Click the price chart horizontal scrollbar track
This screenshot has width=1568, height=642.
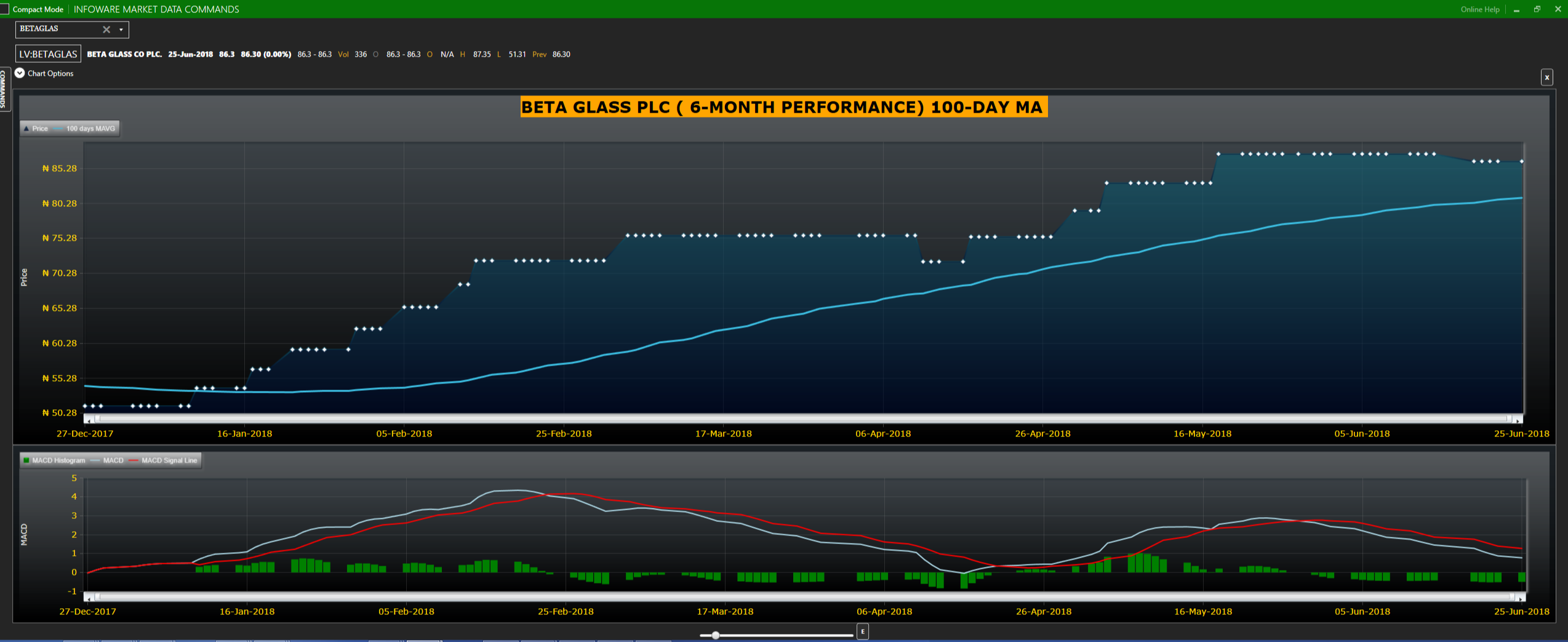click(803, 419)
